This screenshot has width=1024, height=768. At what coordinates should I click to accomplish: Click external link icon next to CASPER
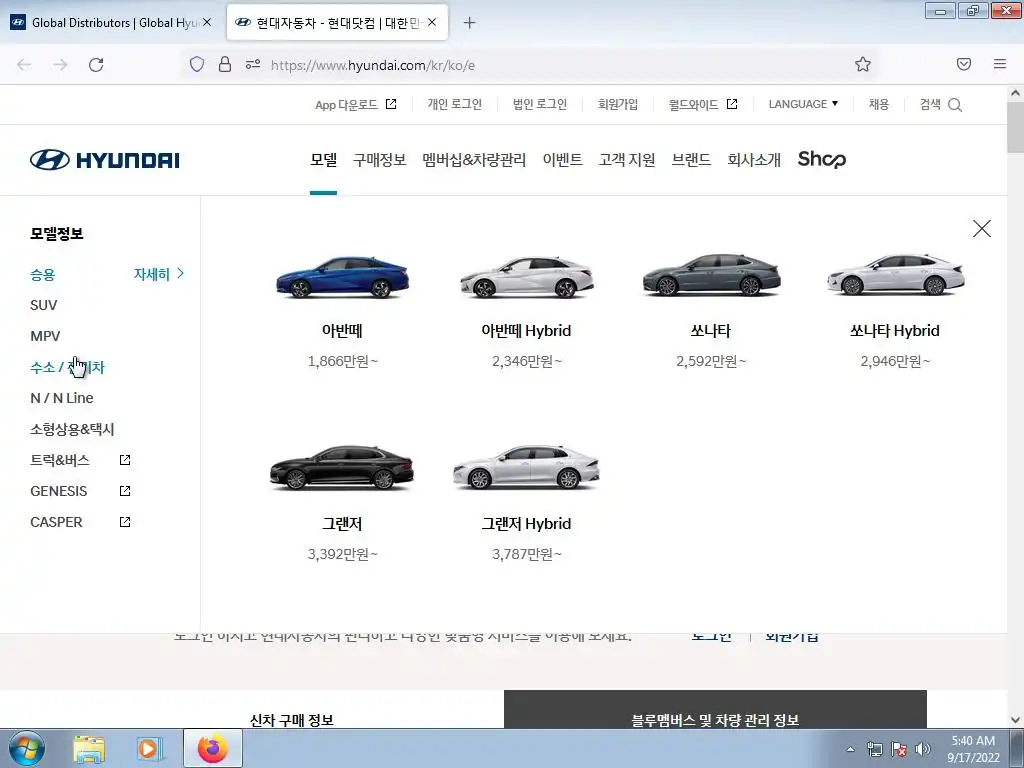click(x=125, y=522)
